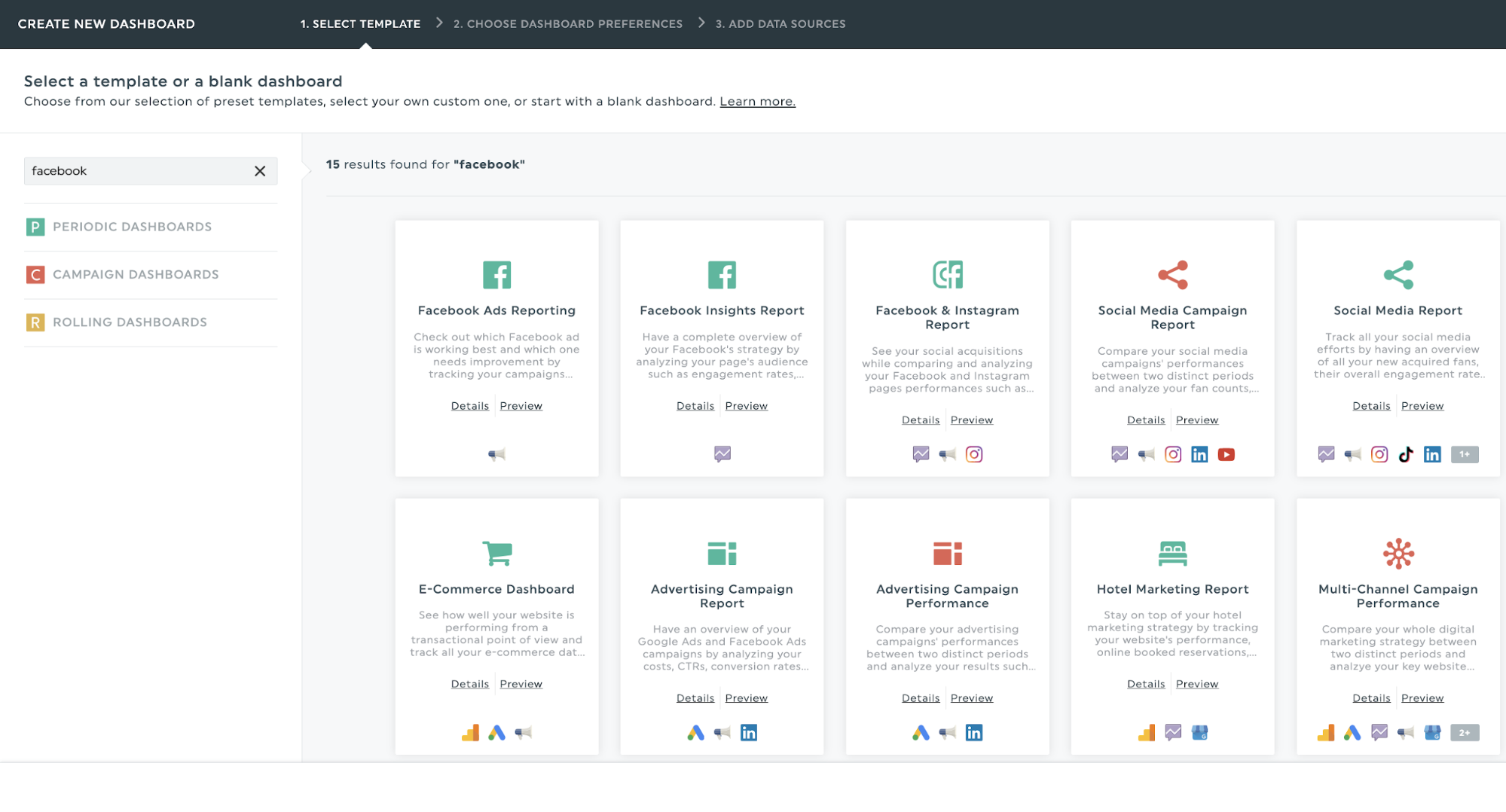1506x812 pixels.
Task: Open the Learn more link
Action: pos(757,102)
